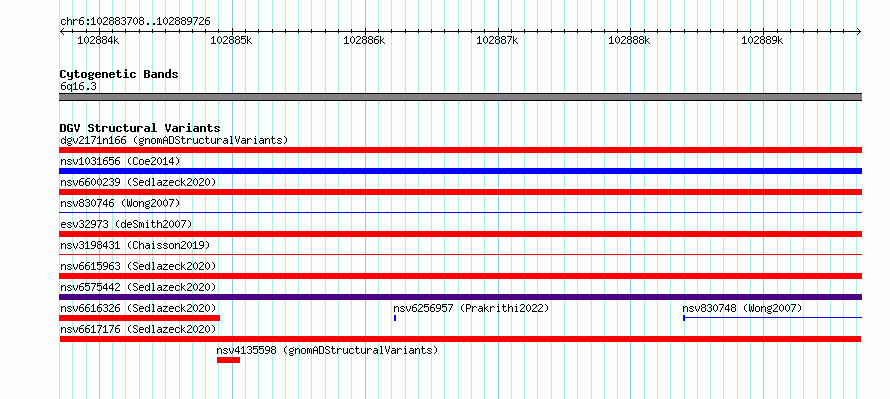
Task: Click the nsv6600239 Sedlazeck2020 red bar
Action: click(460, 192)
